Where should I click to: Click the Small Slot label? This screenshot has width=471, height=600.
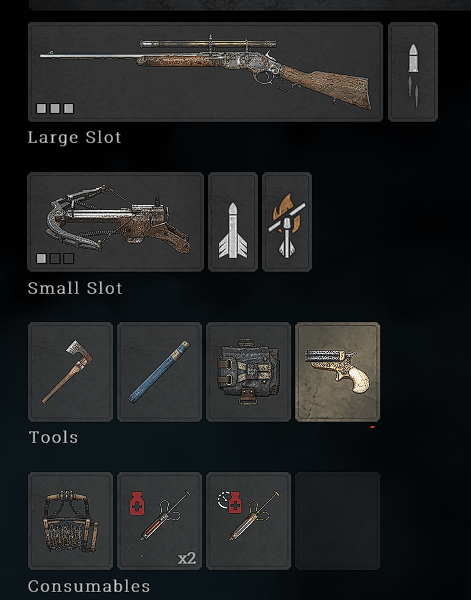coord(75,288)
